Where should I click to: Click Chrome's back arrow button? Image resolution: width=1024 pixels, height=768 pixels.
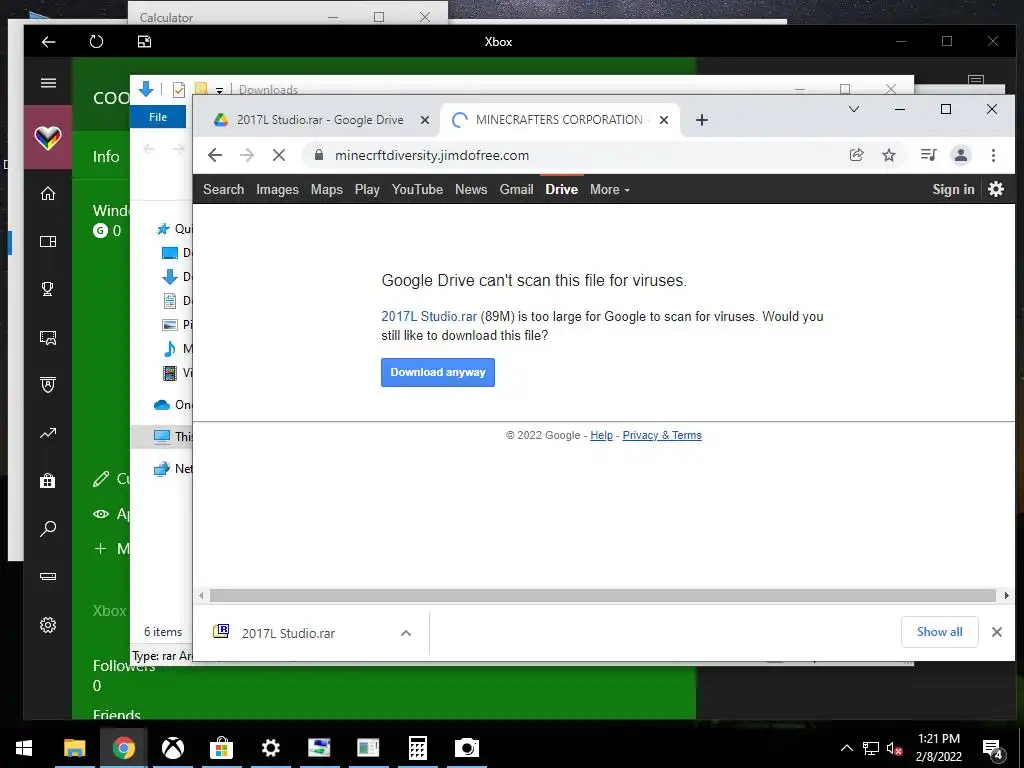click(215, 155)
